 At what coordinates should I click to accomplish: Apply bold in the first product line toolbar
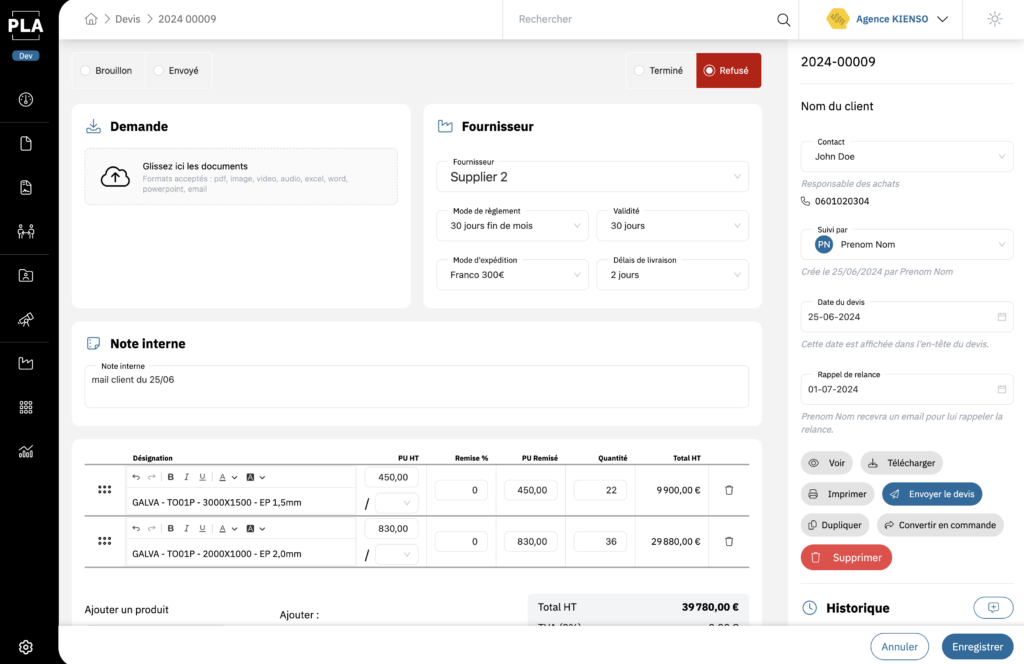point(171,477)
